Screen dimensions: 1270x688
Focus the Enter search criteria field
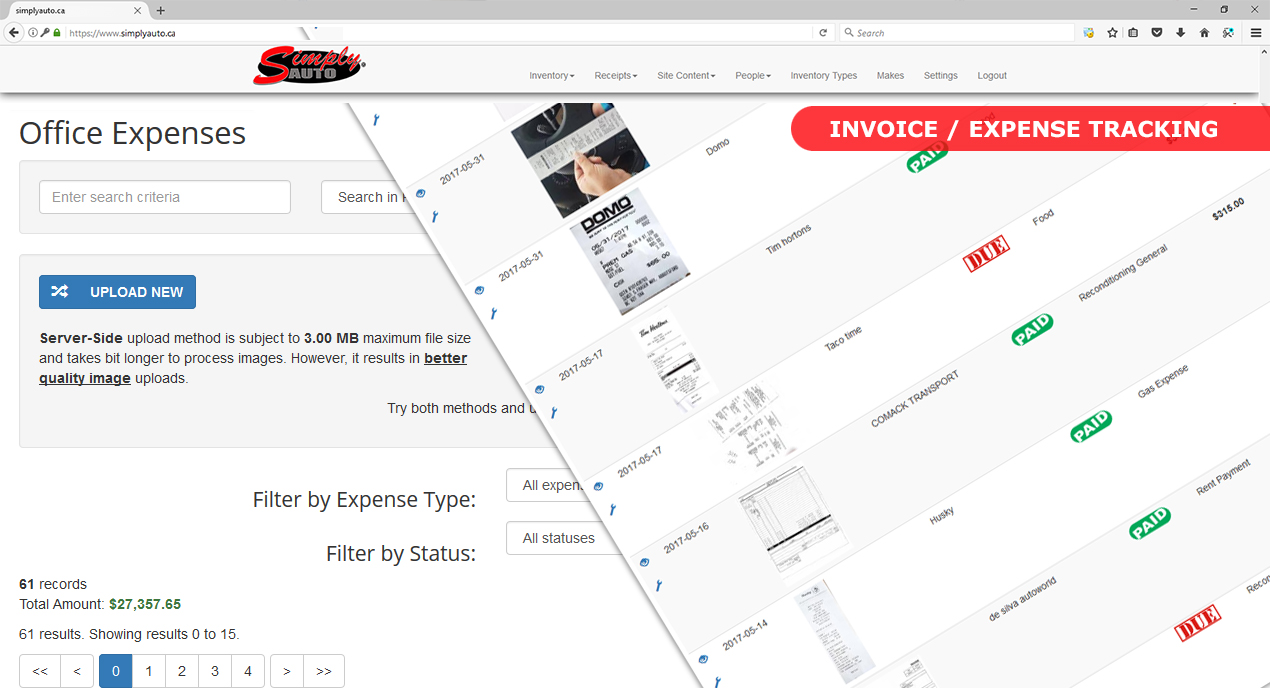[165, 197]
